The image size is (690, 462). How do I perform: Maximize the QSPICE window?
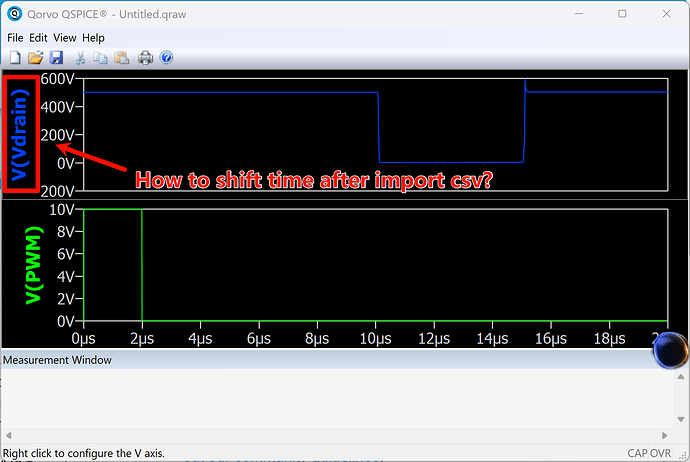coord(622,14)
